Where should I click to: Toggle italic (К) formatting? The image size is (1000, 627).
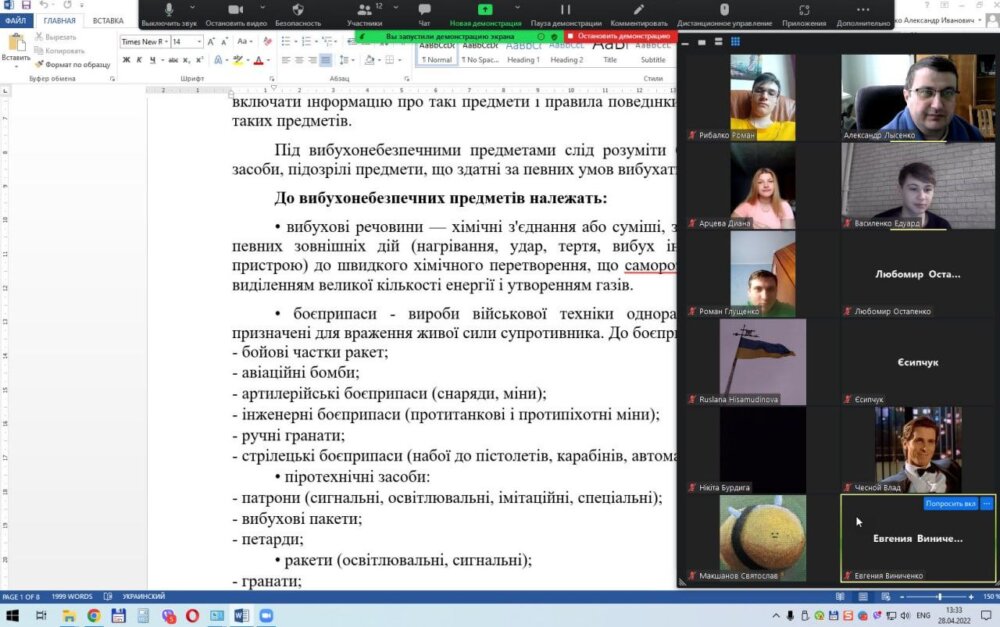tap(139, 60)
